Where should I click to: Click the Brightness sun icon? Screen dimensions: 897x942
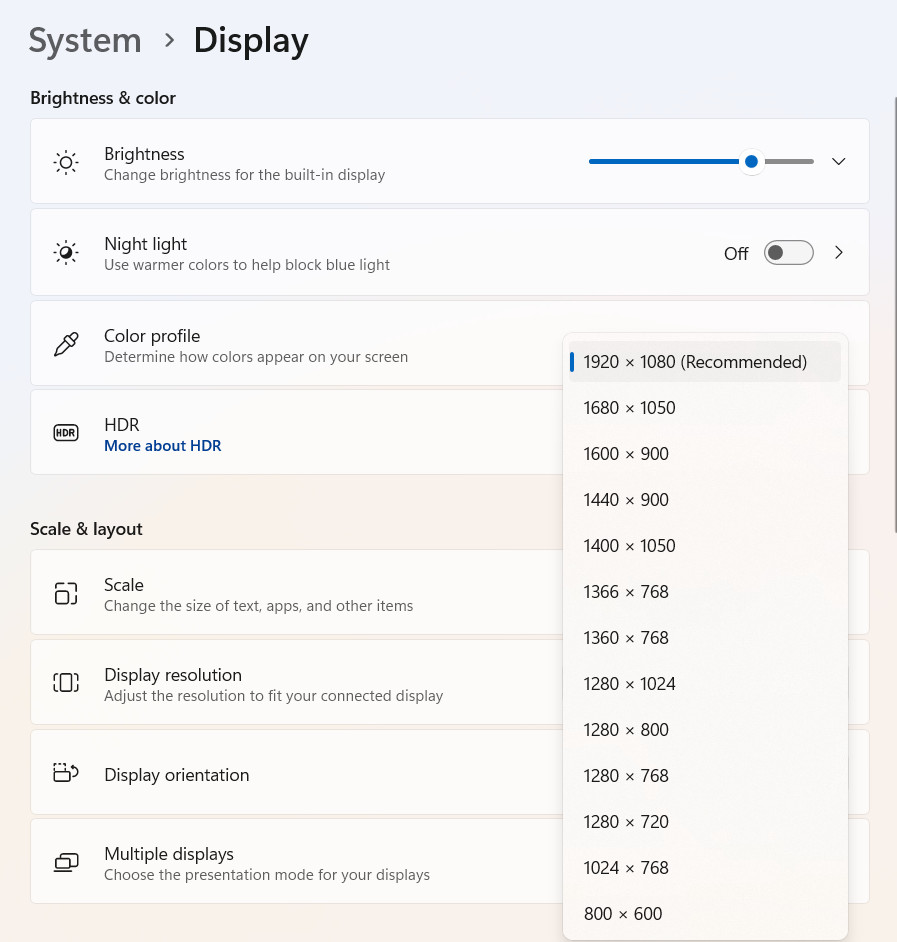pos(66,162)
